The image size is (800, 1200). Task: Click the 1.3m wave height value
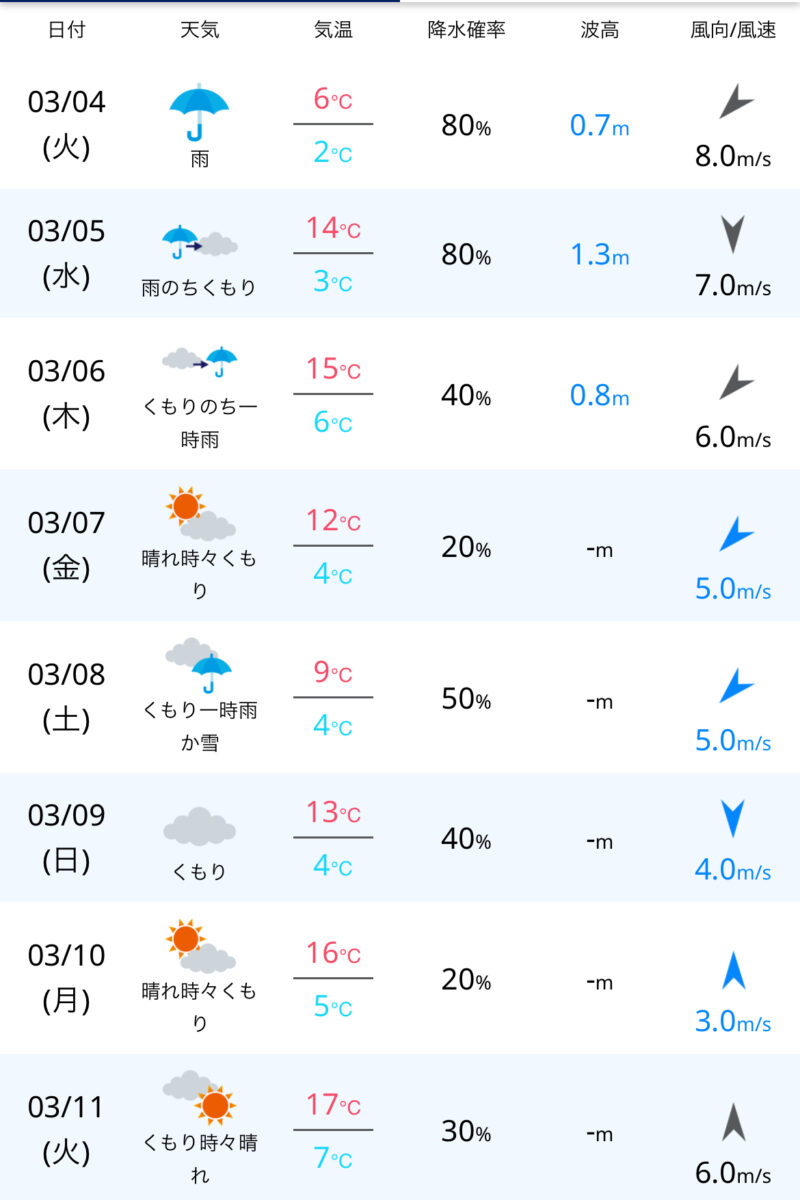click(x=600, y=254)
